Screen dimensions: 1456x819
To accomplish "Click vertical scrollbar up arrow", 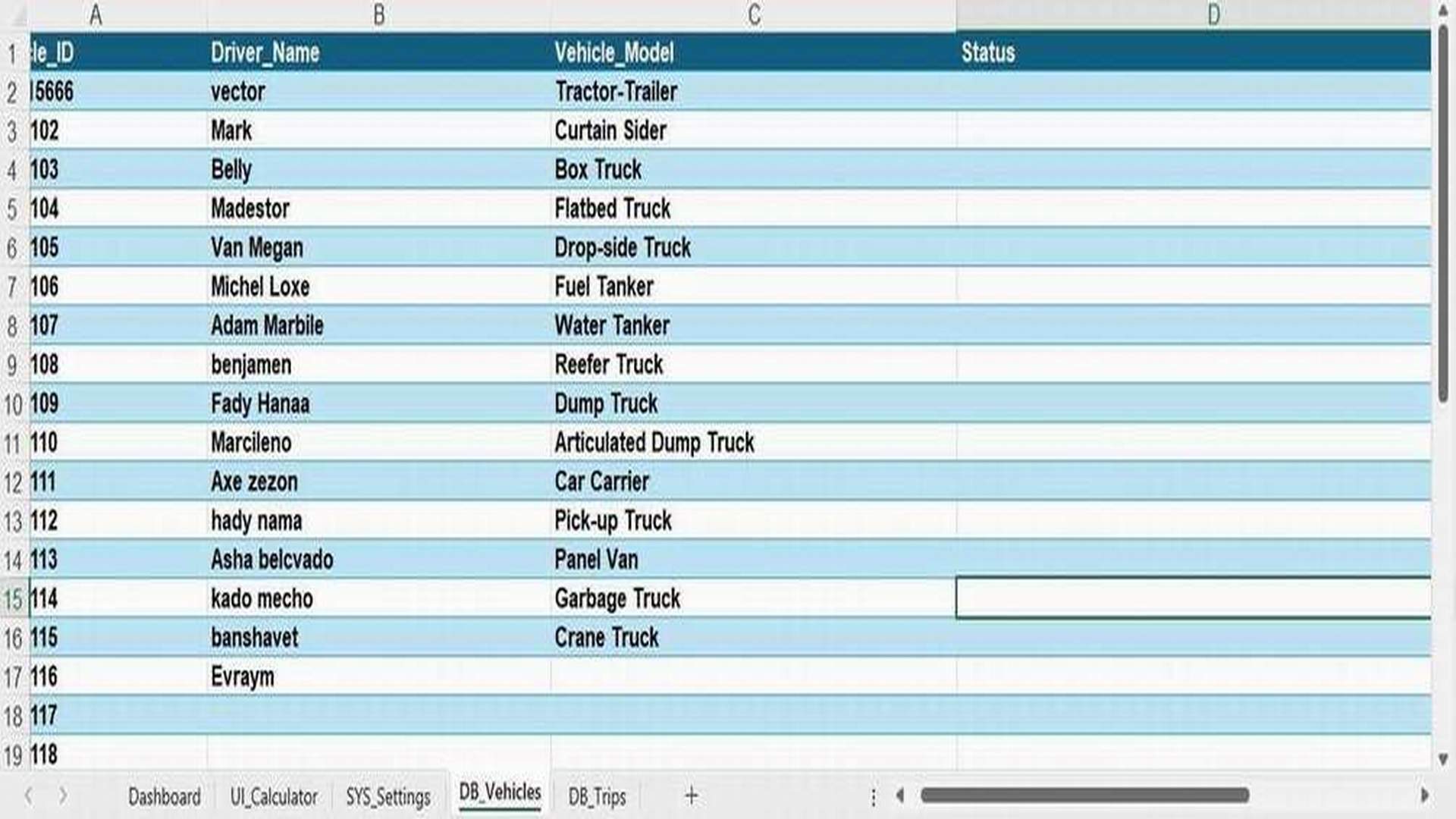I will [x=1443, y=11].
